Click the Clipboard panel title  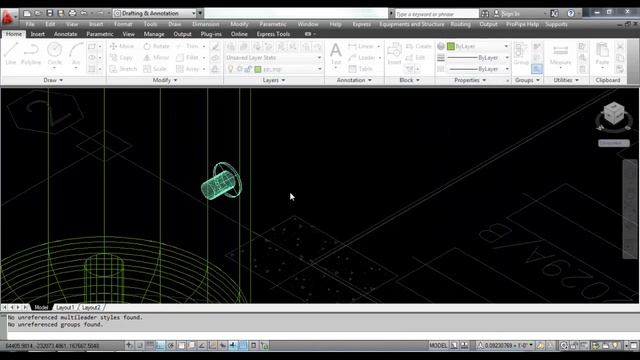click(607, 80)
